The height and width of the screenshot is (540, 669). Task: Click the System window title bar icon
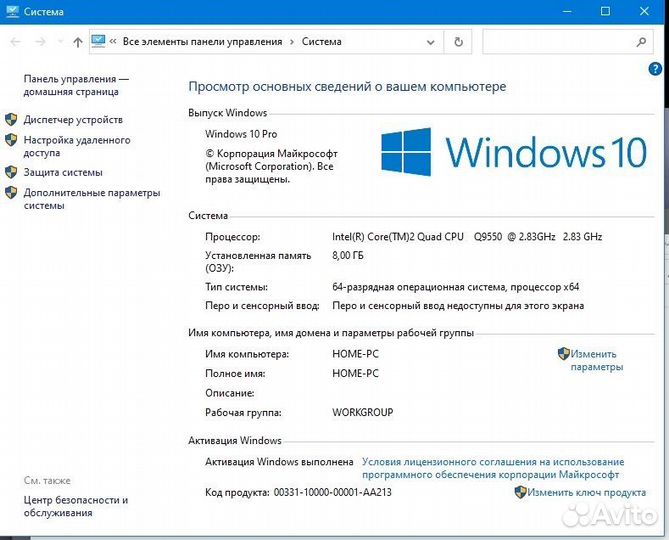(x=12, y=11)
